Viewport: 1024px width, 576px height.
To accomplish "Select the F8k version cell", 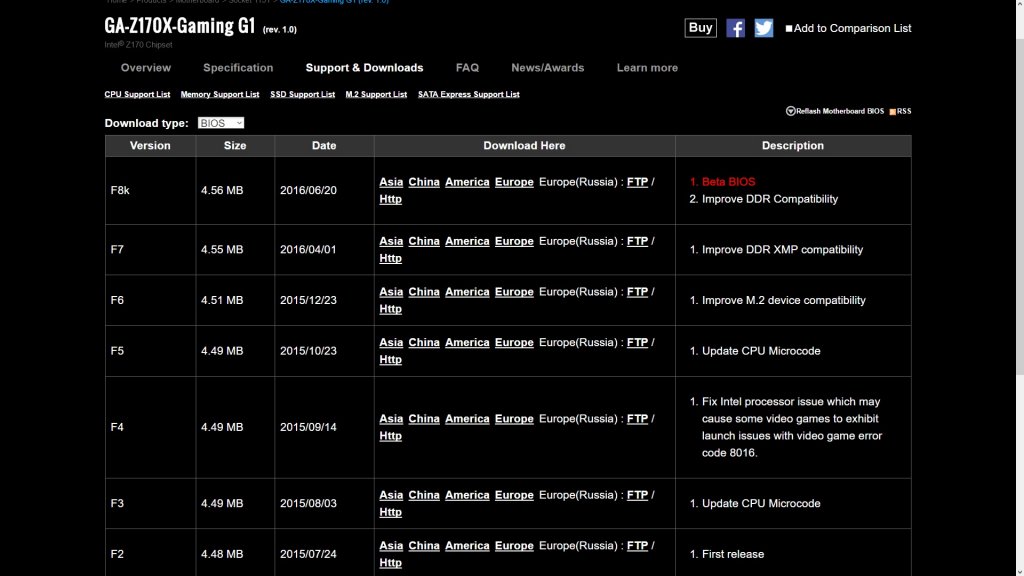I will tap(150, 191).
